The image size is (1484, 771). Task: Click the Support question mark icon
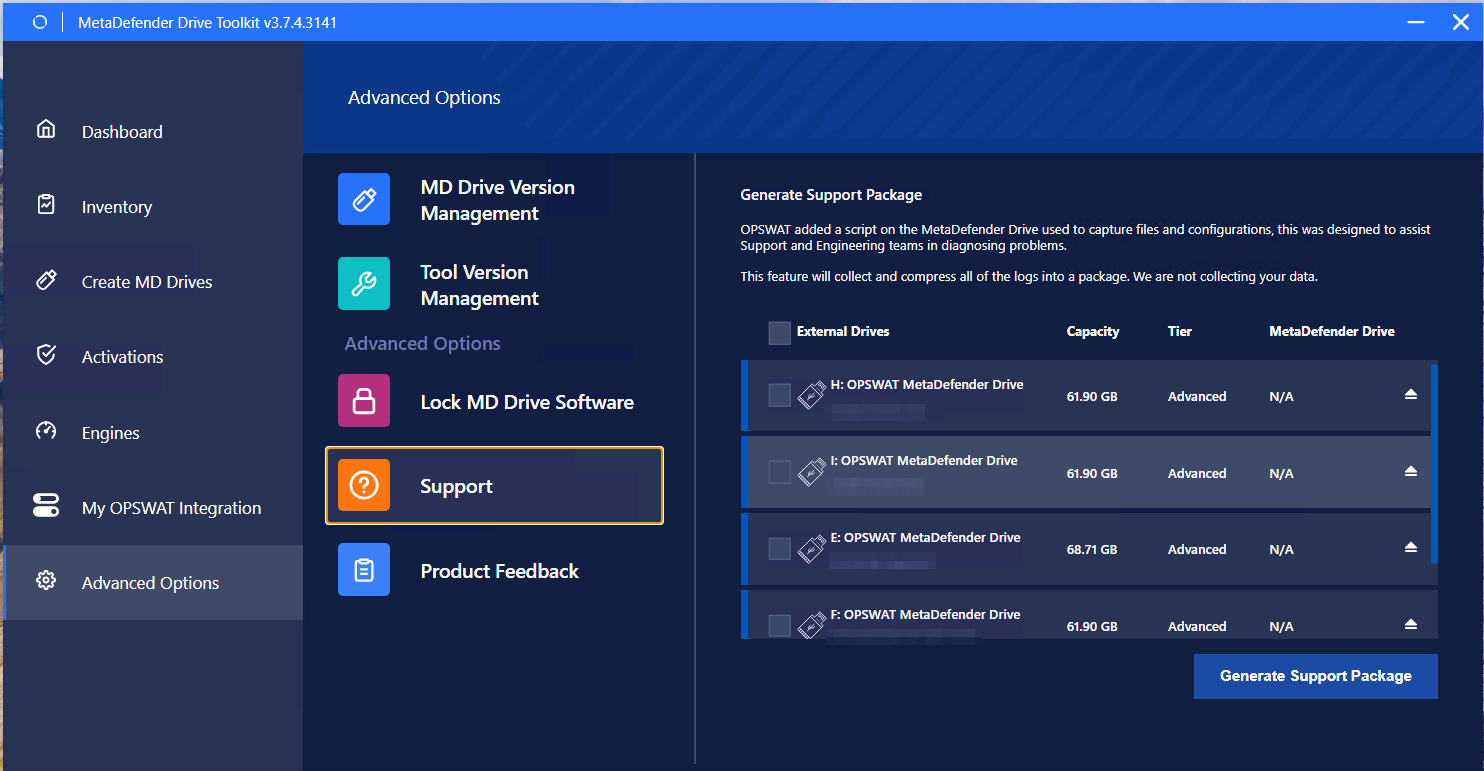coord(364,485)
